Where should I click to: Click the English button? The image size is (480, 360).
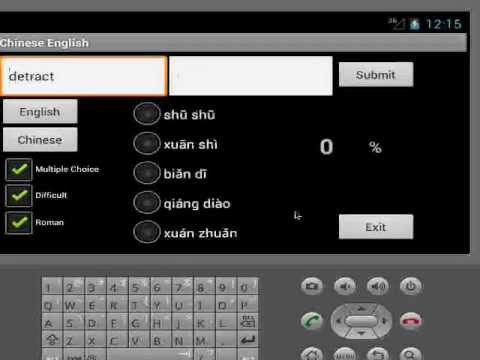tap(40, 111)
